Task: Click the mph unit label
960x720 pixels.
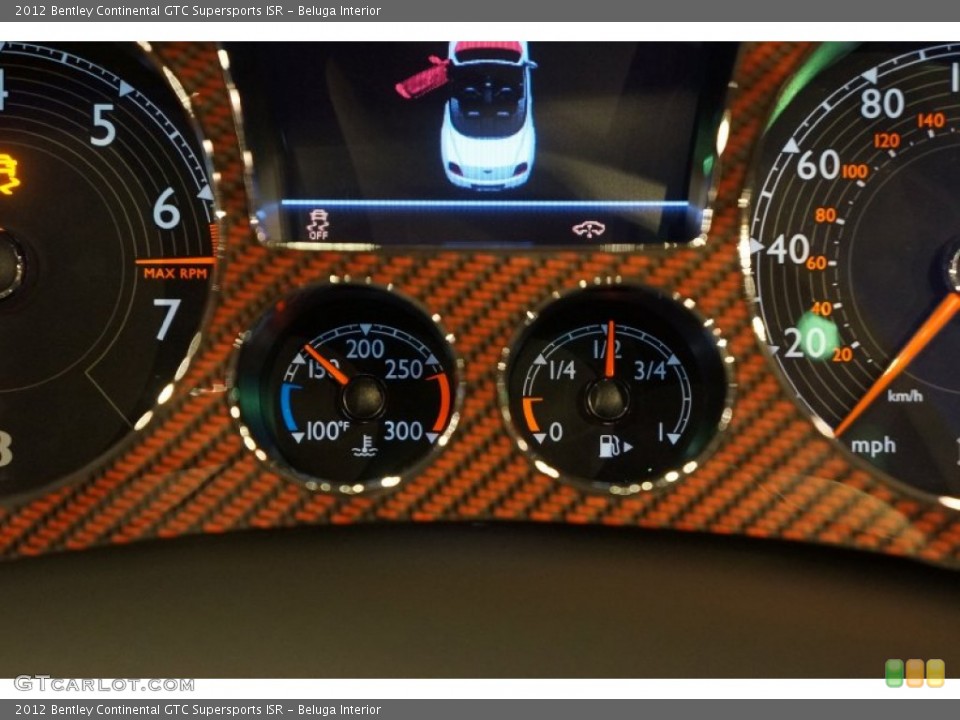Action: pyautogui.click(x=873, y=446)
